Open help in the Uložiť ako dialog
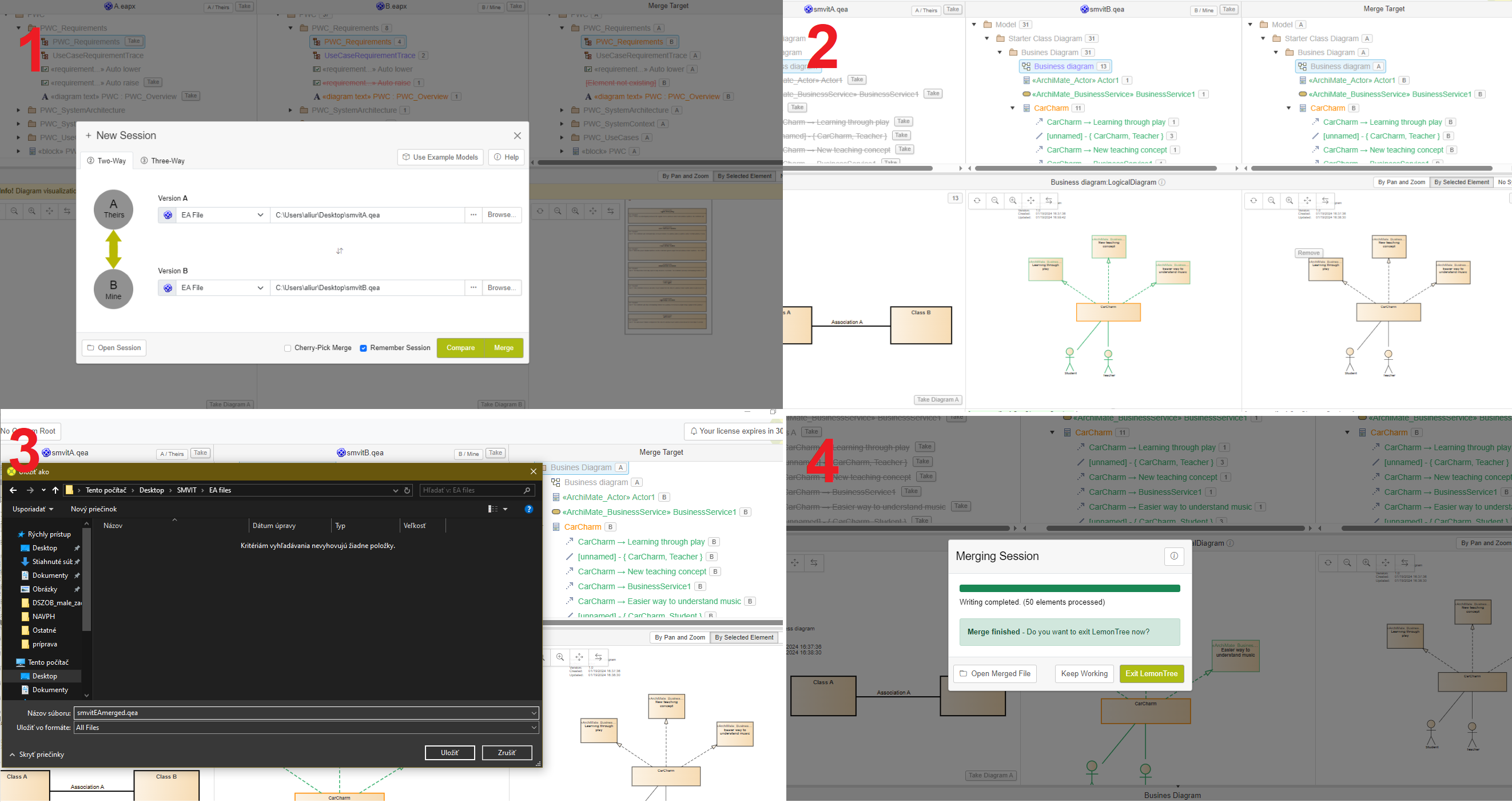The image size is (1512, 802). (x=529, y=509)
